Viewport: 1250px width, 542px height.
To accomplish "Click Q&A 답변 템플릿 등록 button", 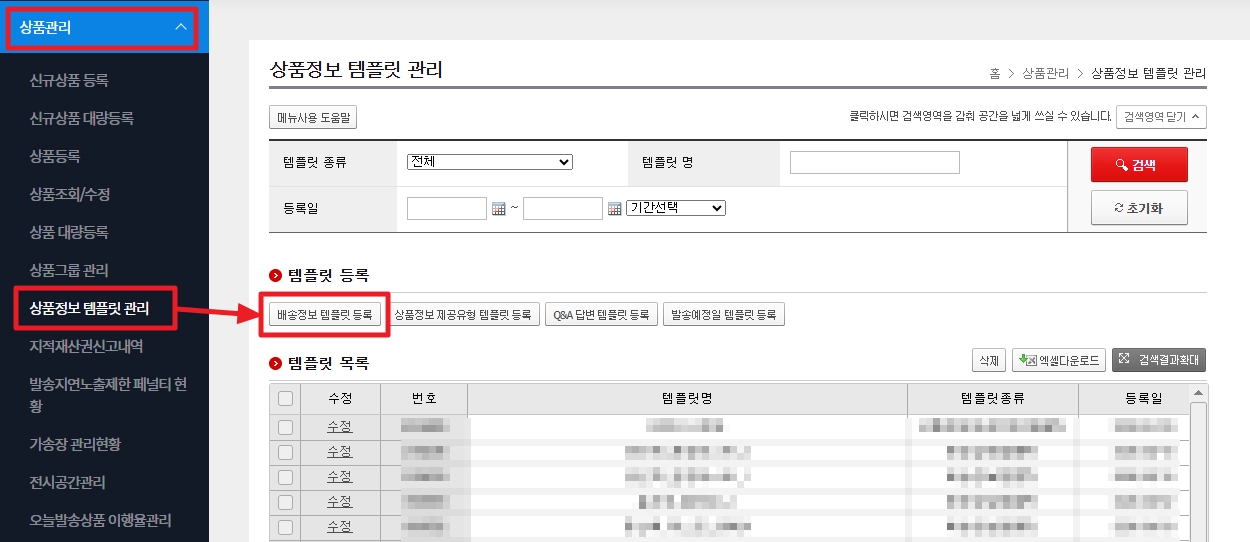I will pyautogui.click(x=601, y=315).
